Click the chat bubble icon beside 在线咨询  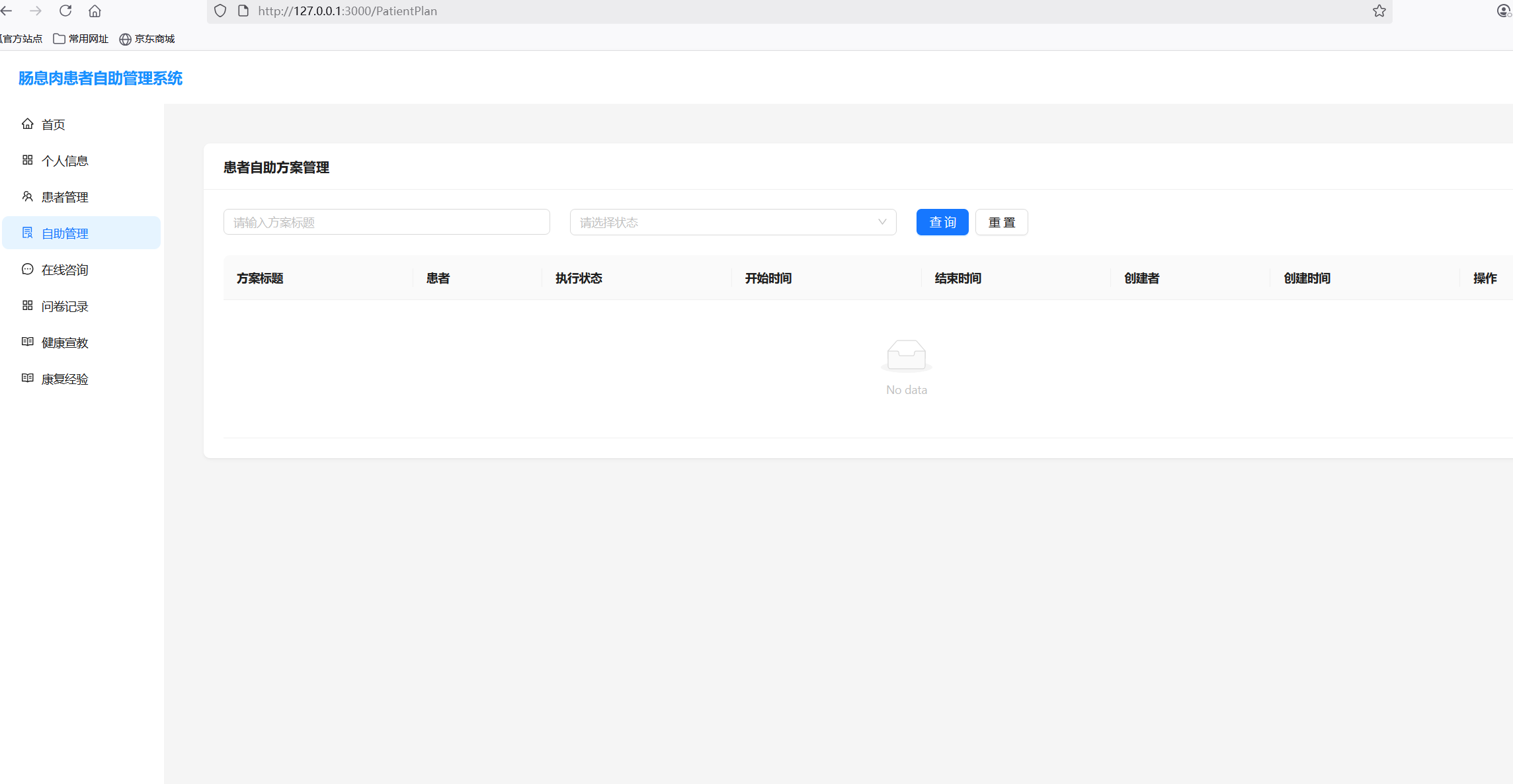coord(27,269)
